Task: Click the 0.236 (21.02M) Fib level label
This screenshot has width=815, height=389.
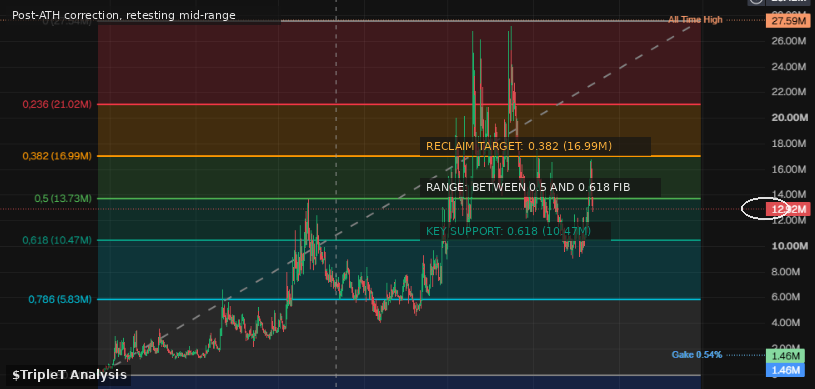Action: click(57, 105)
